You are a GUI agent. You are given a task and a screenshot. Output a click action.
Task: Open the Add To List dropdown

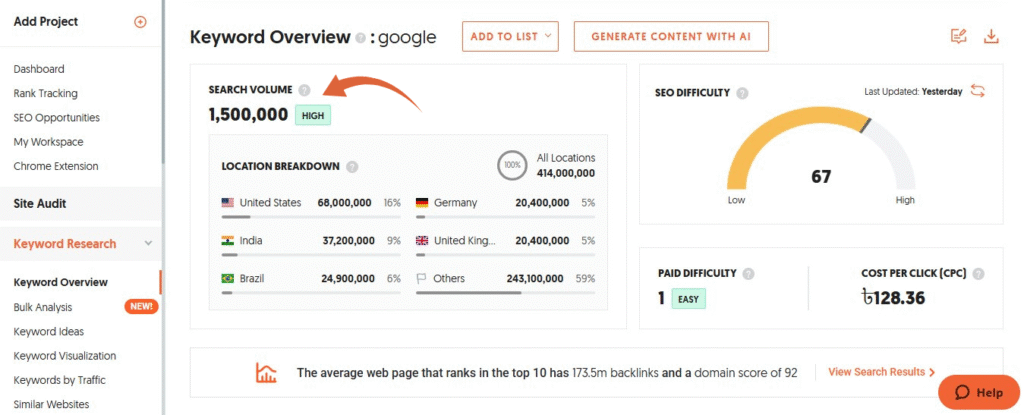511,37
